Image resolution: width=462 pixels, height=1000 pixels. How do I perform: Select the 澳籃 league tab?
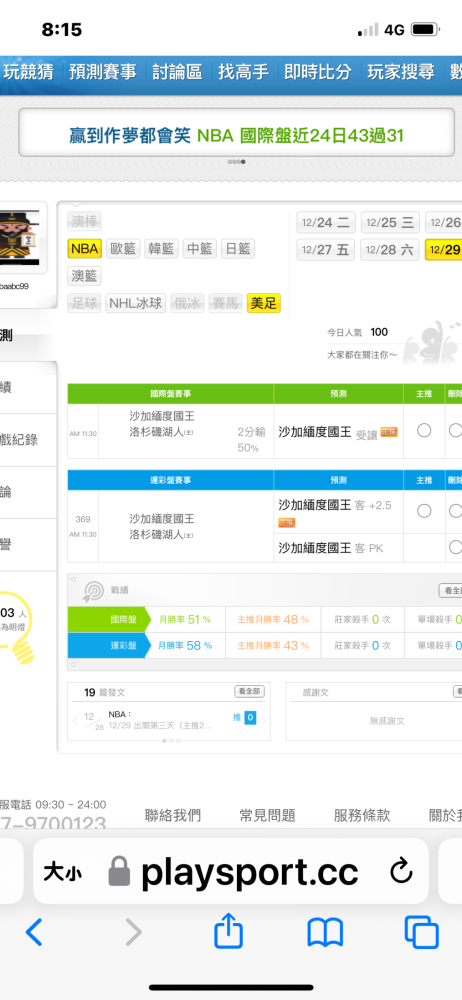coord(85,276)
